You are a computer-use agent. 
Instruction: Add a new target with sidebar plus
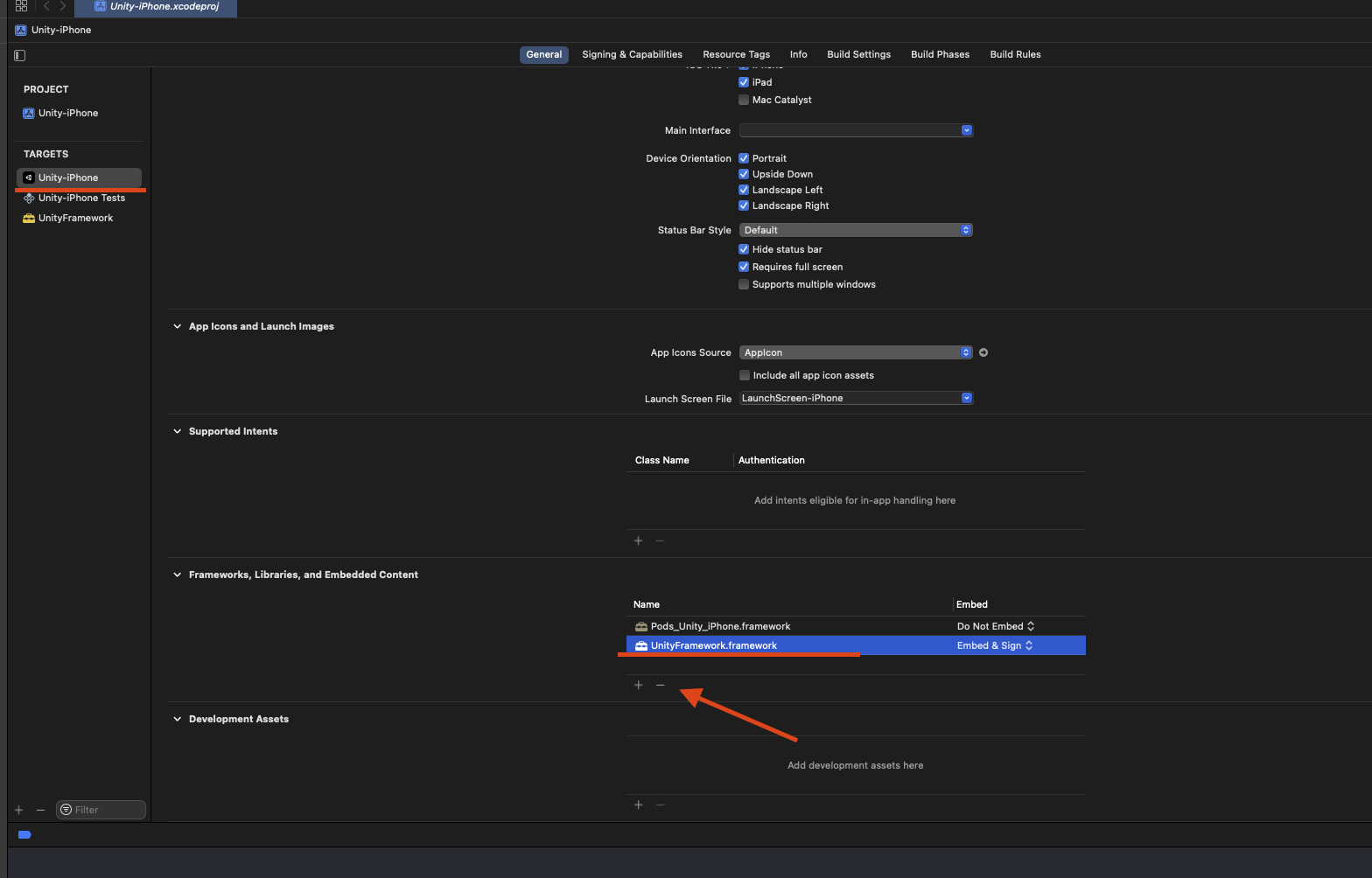19,810
